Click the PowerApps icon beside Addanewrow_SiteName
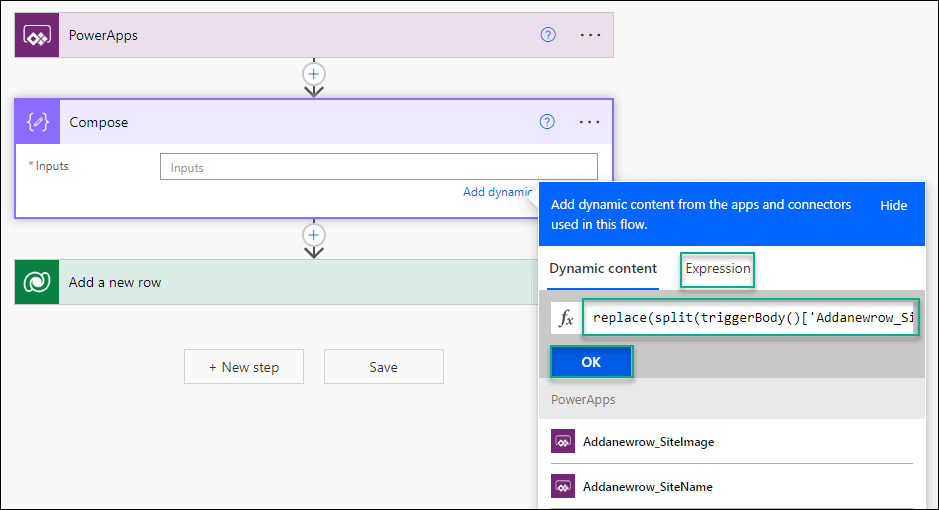Screen dimensions: 939x510 pos(563,487)
